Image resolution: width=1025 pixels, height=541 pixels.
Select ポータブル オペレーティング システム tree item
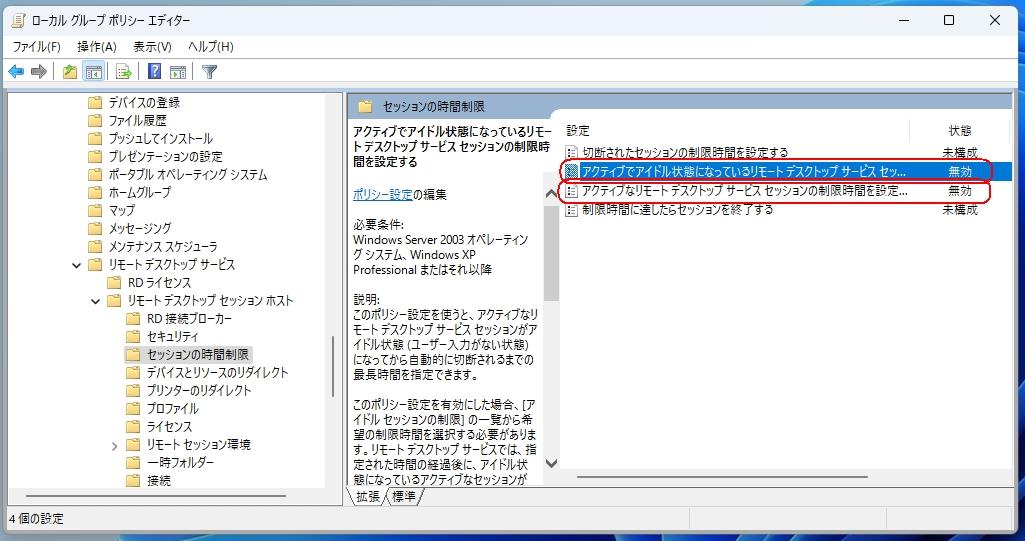tap(188, 174)
